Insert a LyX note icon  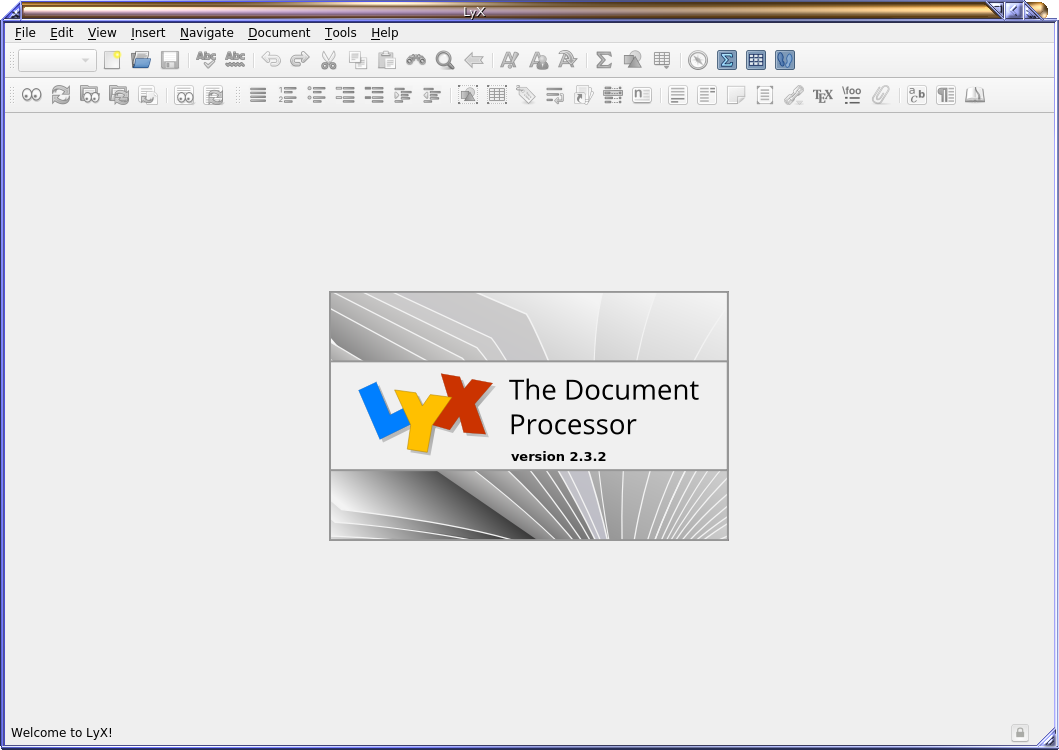pos(736,95)
